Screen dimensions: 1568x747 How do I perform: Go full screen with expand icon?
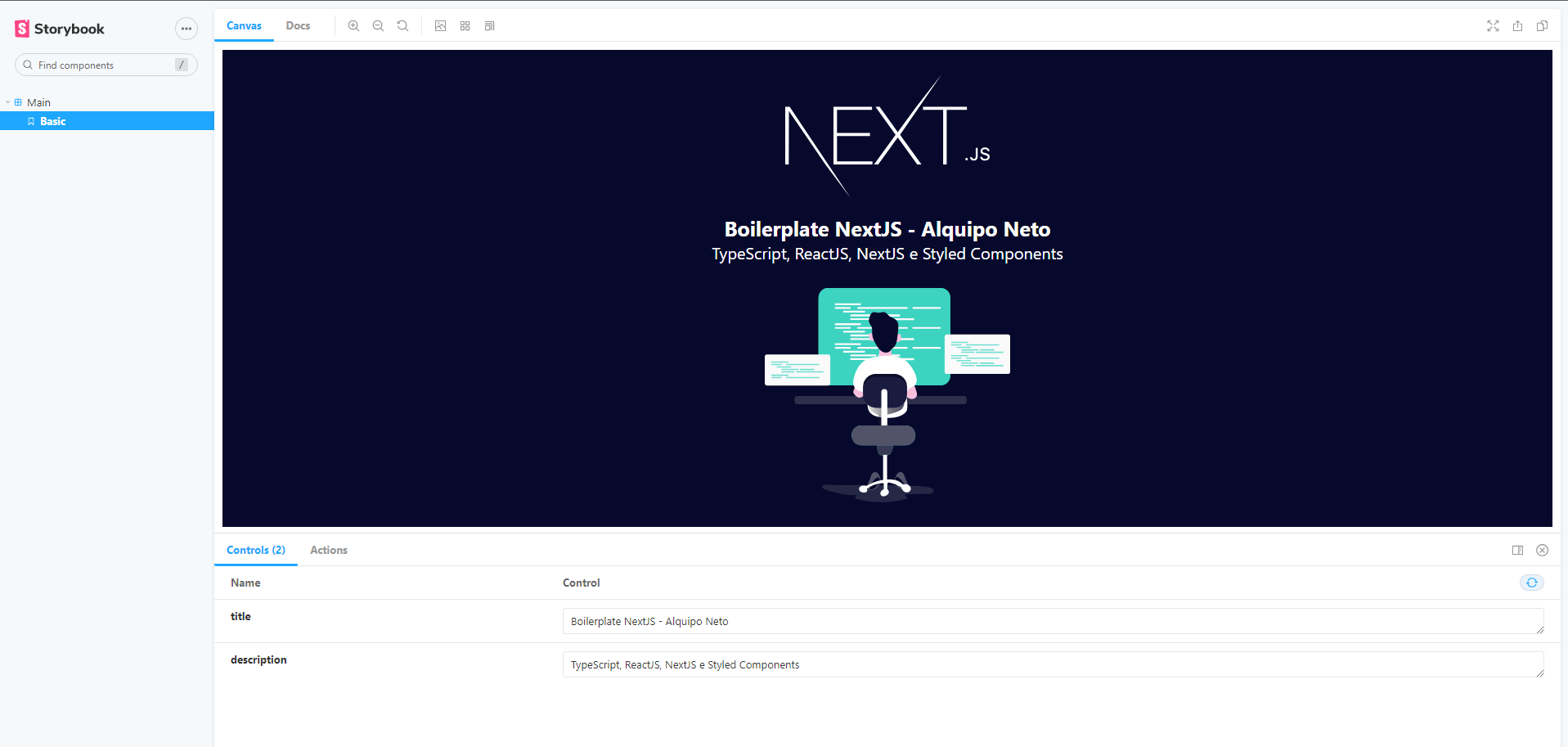tap(1493, 26)
